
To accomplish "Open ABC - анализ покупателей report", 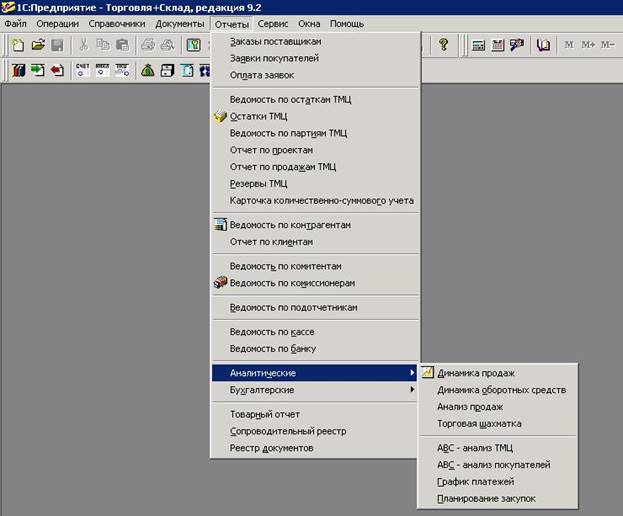I will pos(493,464).
